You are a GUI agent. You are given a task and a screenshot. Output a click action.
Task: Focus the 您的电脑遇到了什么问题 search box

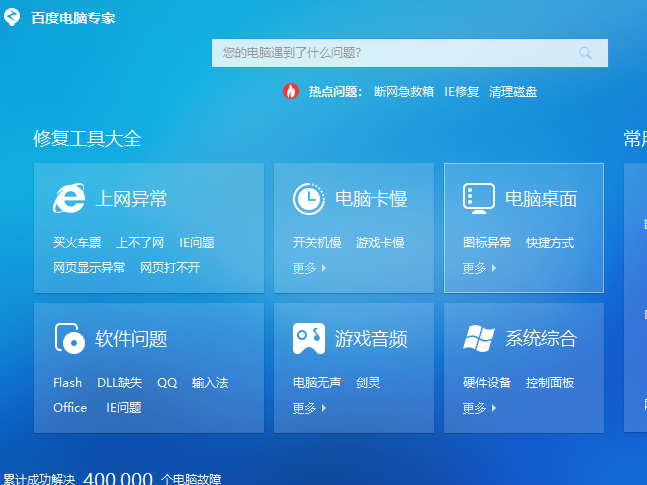click(x=410, y=53)
